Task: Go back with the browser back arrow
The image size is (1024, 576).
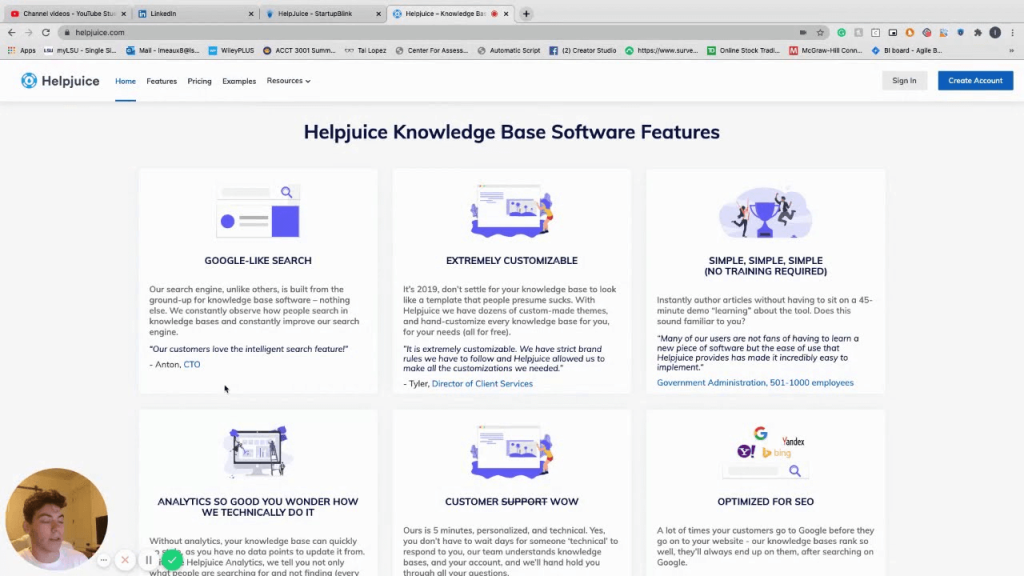Action: (x=11, y=32)
